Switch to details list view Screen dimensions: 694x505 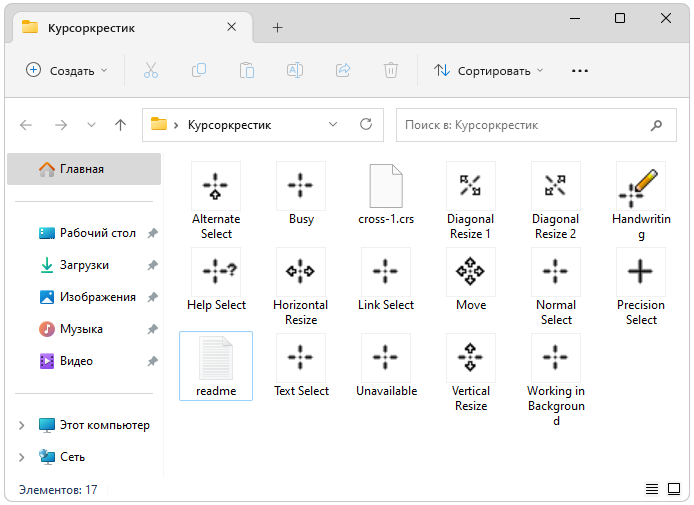pos(652,489)
